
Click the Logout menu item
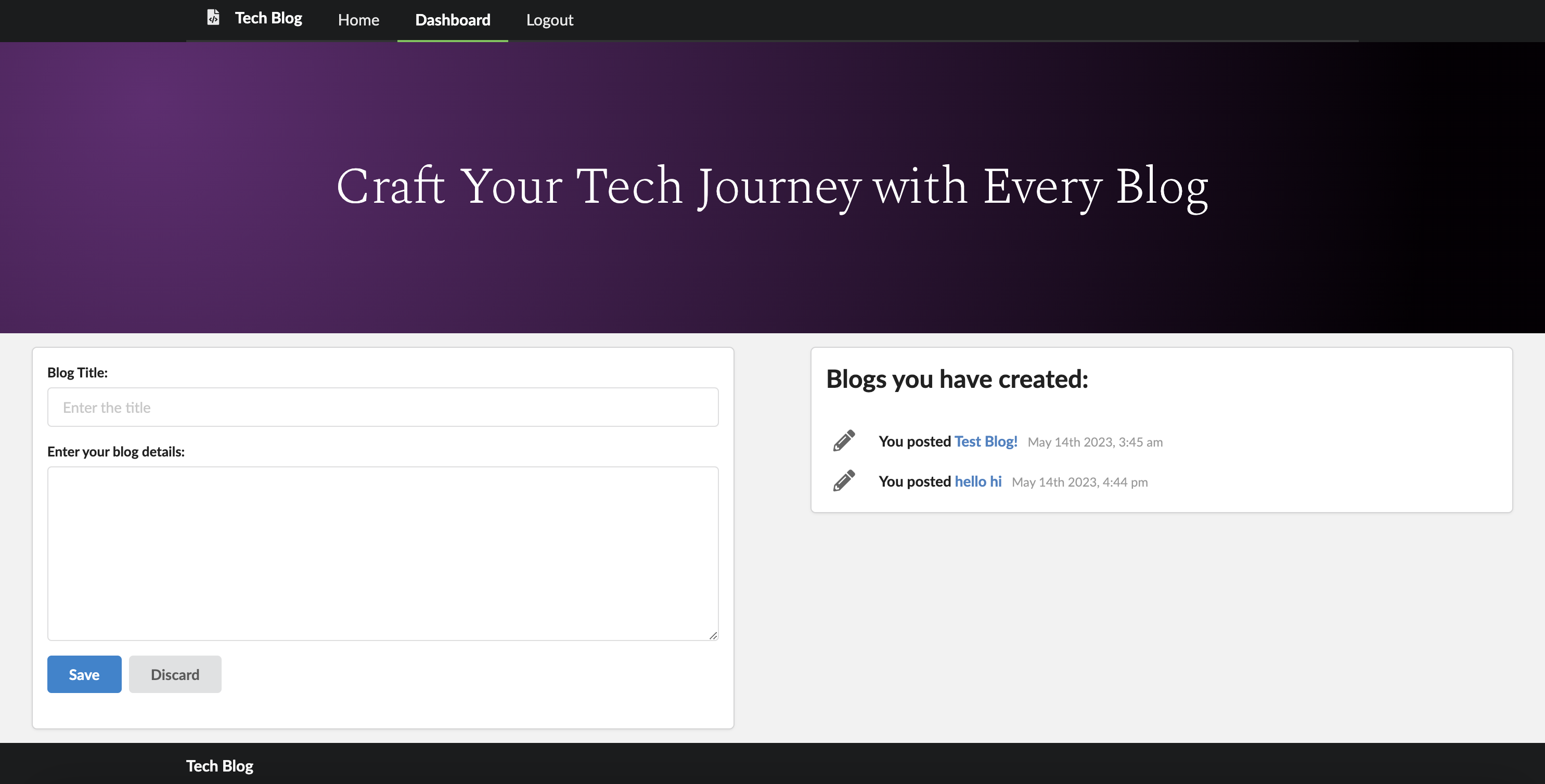[x=549, y=20]
